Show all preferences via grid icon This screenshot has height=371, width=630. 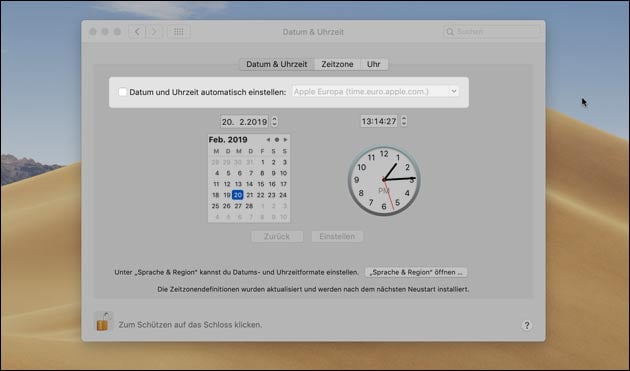coord(179,32)
